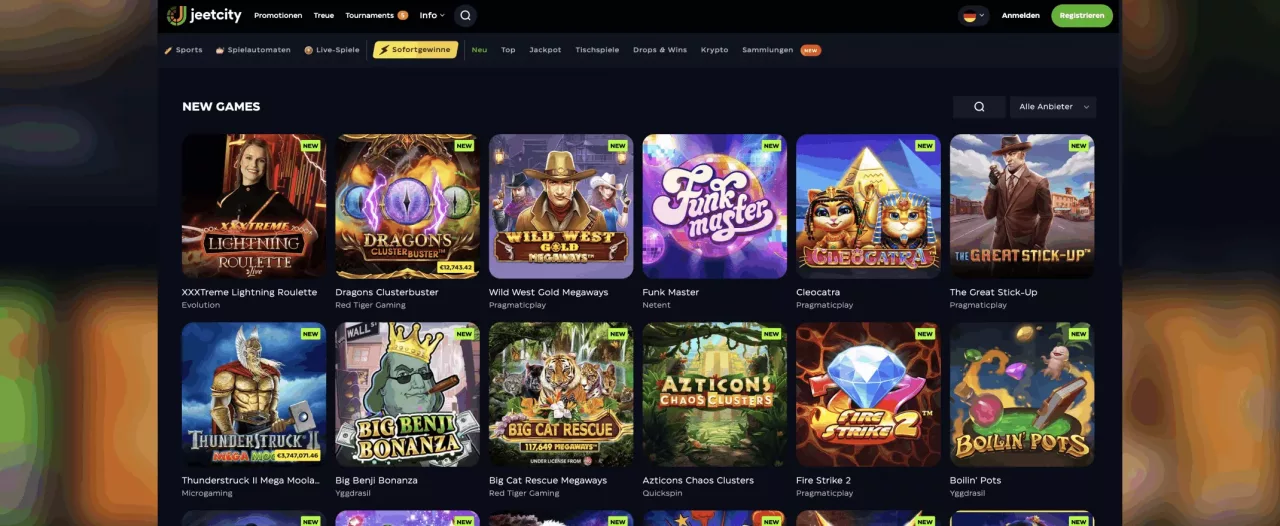This screenshot has width=1280, height=526.
Task: Click the Tournaments counter badge
Action: coord(402,16)
